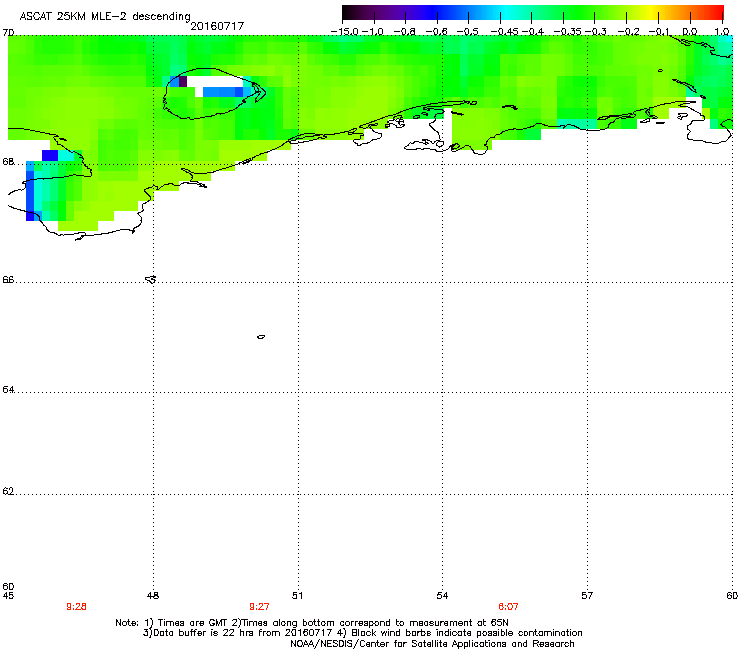
Task: Click longitude label 57
Action: coord(587,596)
